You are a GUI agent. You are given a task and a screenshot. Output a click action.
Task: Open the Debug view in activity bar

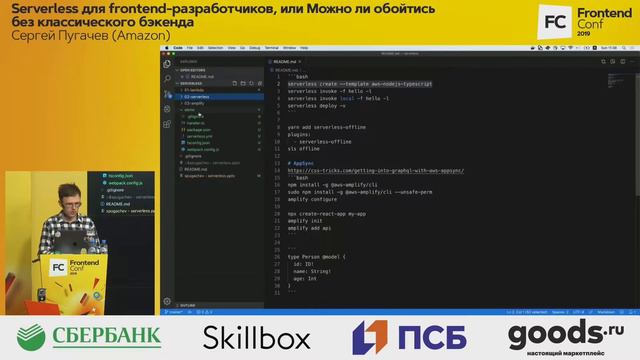pyautogui.click(x=167, y=109)
